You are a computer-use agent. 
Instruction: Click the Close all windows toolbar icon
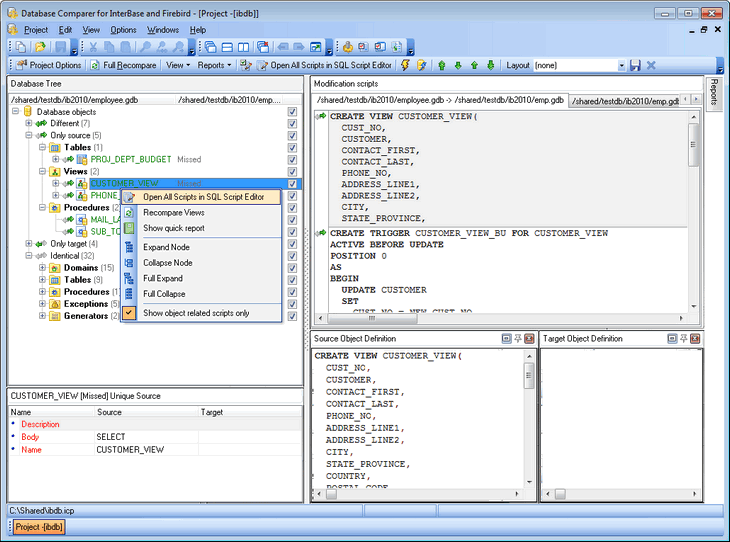point(263,47)
